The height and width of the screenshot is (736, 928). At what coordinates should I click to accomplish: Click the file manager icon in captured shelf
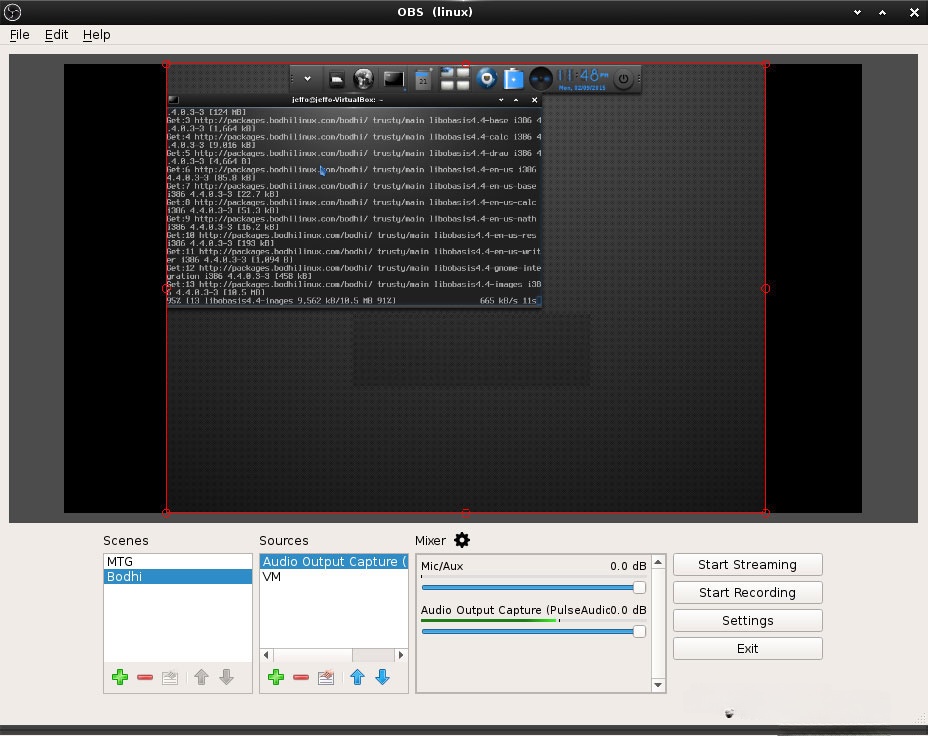pos(336,79)
